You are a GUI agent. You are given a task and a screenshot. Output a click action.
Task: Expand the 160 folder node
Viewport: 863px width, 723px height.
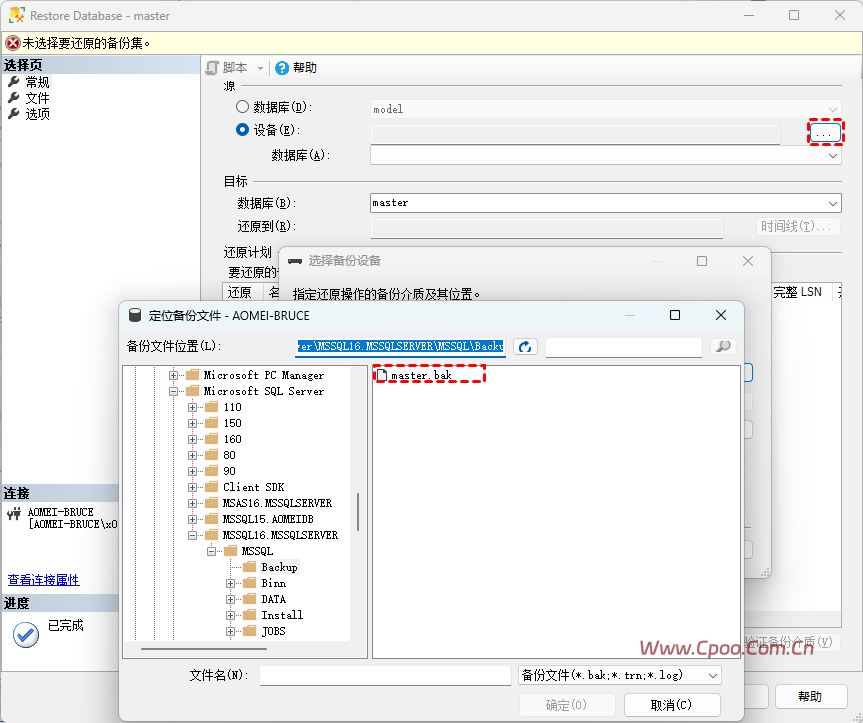pos(192,439)
